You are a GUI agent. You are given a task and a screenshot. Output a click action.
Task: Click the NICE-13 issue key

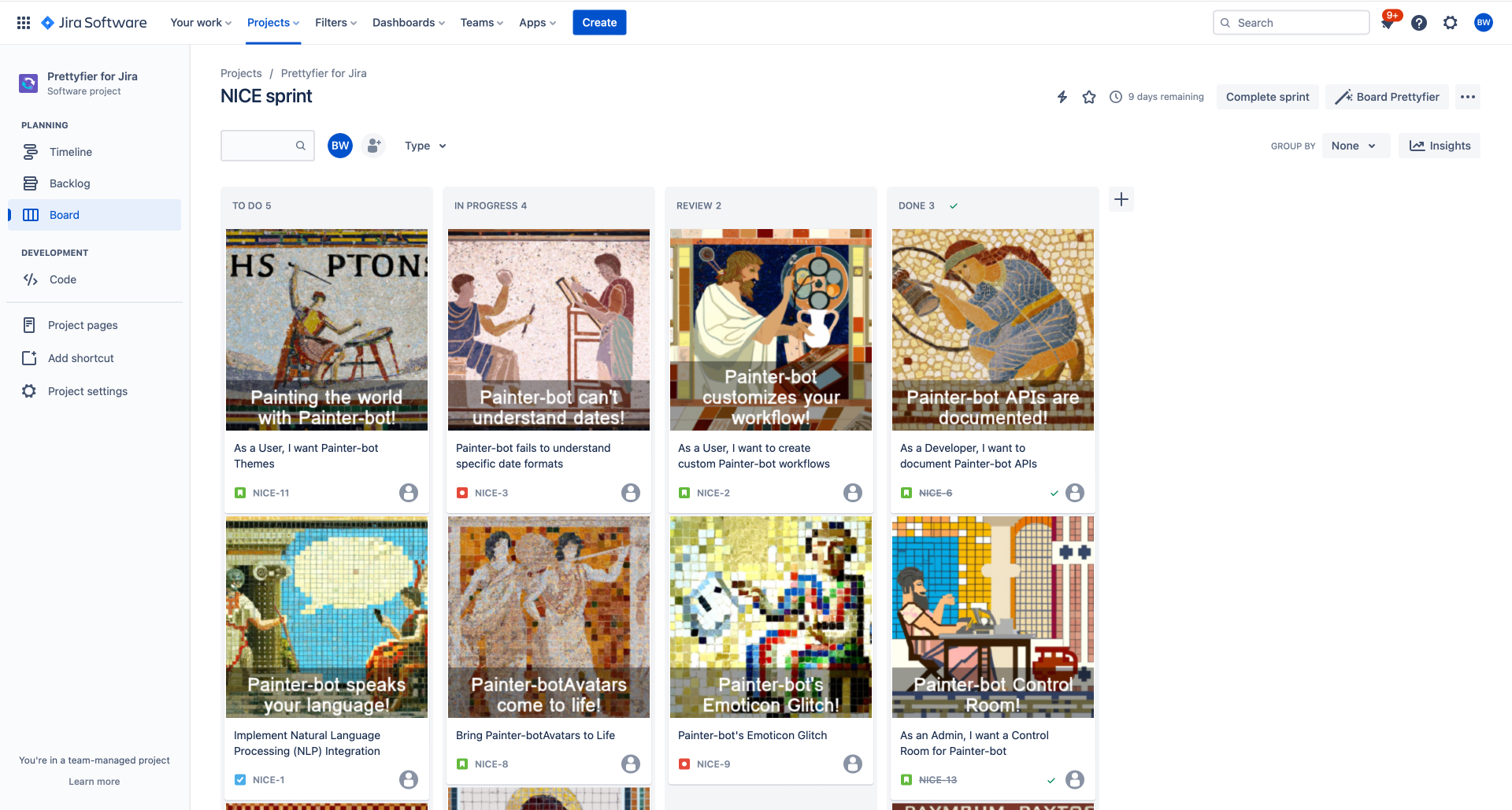(x=938, y=780)
